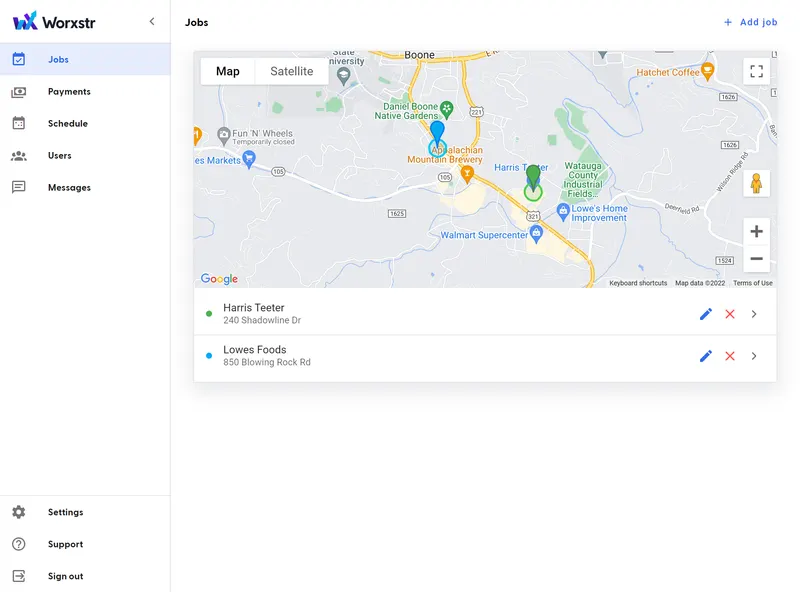Click the Worxstr logo
Image resolution: width=800 pixels, height=592 pixels.
point(54,21)
